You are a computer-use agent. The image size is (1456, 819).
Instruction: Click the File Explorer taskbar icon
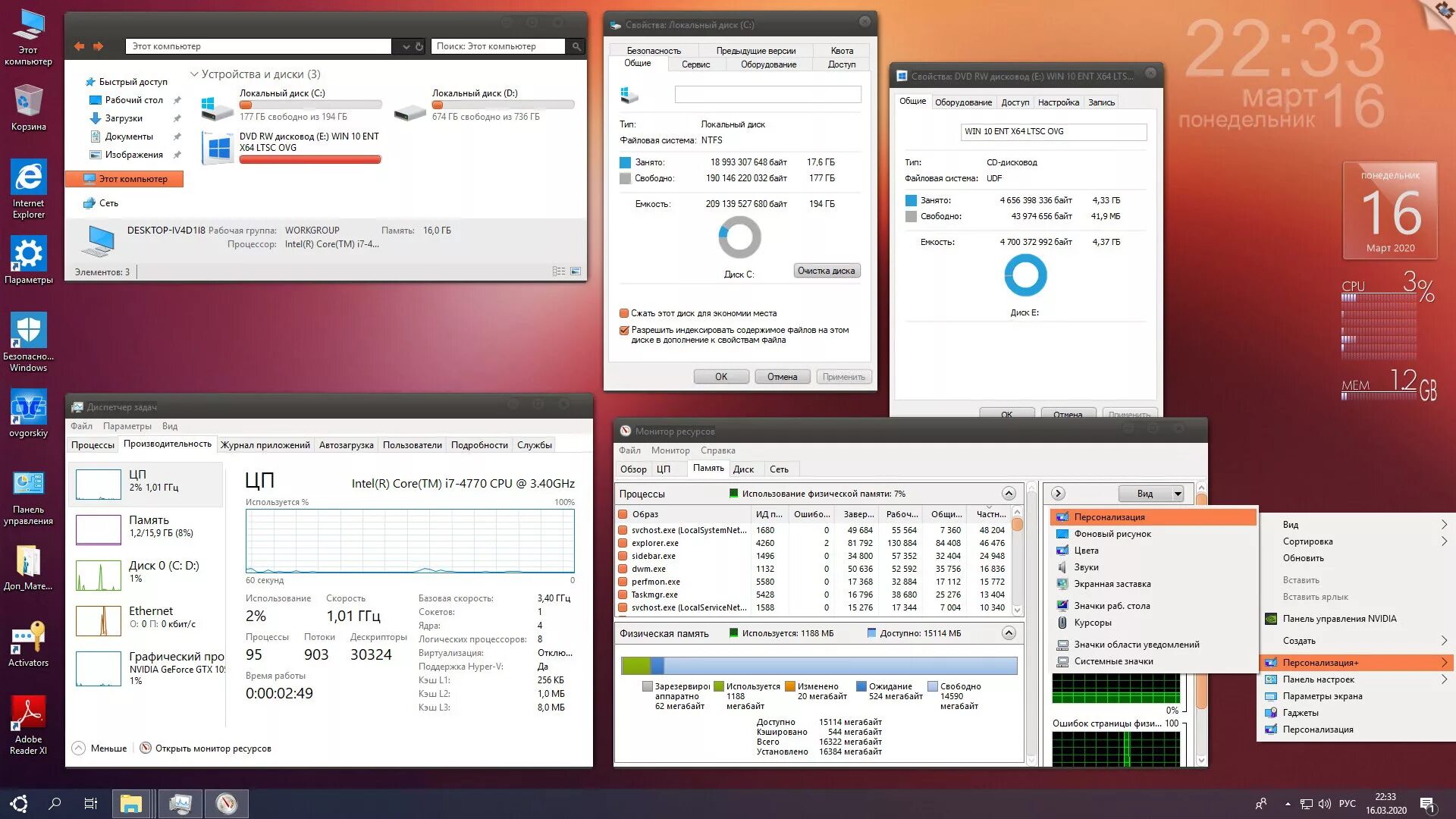[x=131, y=803]
